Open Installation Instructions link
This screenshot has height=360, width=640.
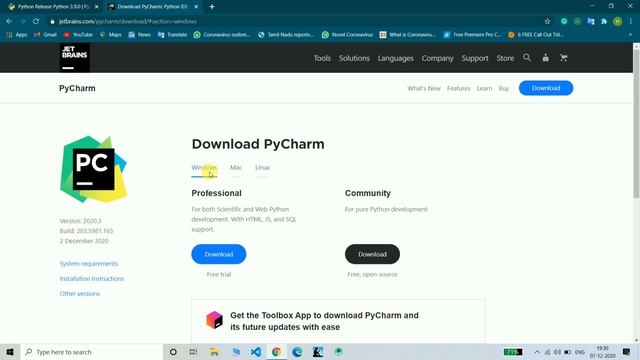(x=91, y=279)
